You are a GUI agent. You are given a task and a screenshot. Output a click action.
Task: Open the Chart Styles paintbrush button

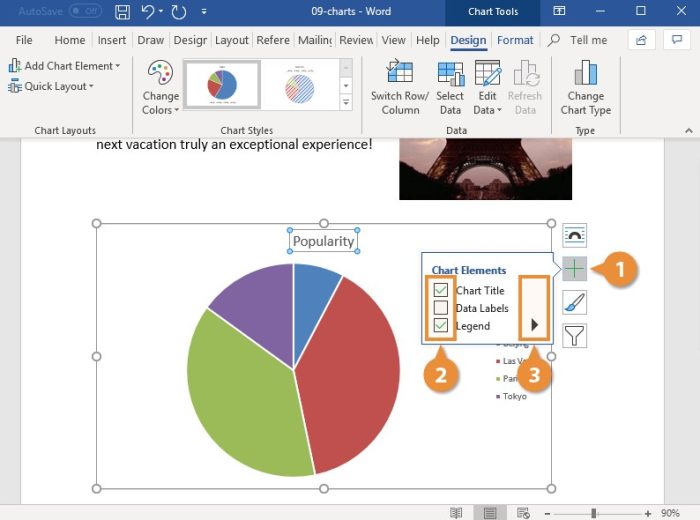click(575, 302)
